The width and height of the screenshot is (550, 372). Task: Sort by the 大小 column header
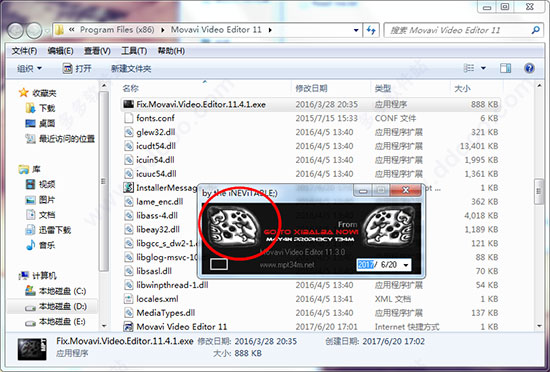pos(462,88)
